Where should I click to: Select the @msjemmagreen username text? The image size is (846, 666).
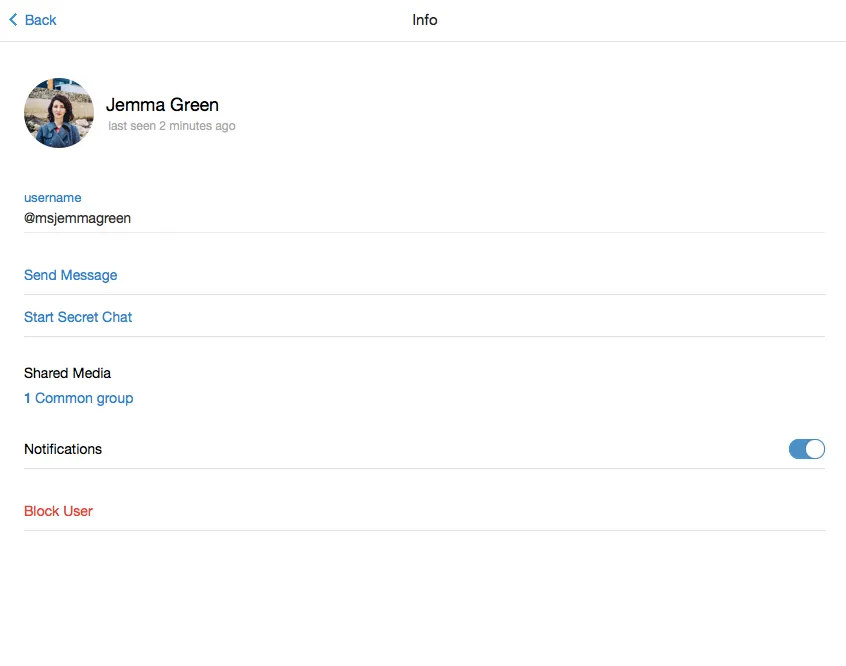[x=78, y=218]
